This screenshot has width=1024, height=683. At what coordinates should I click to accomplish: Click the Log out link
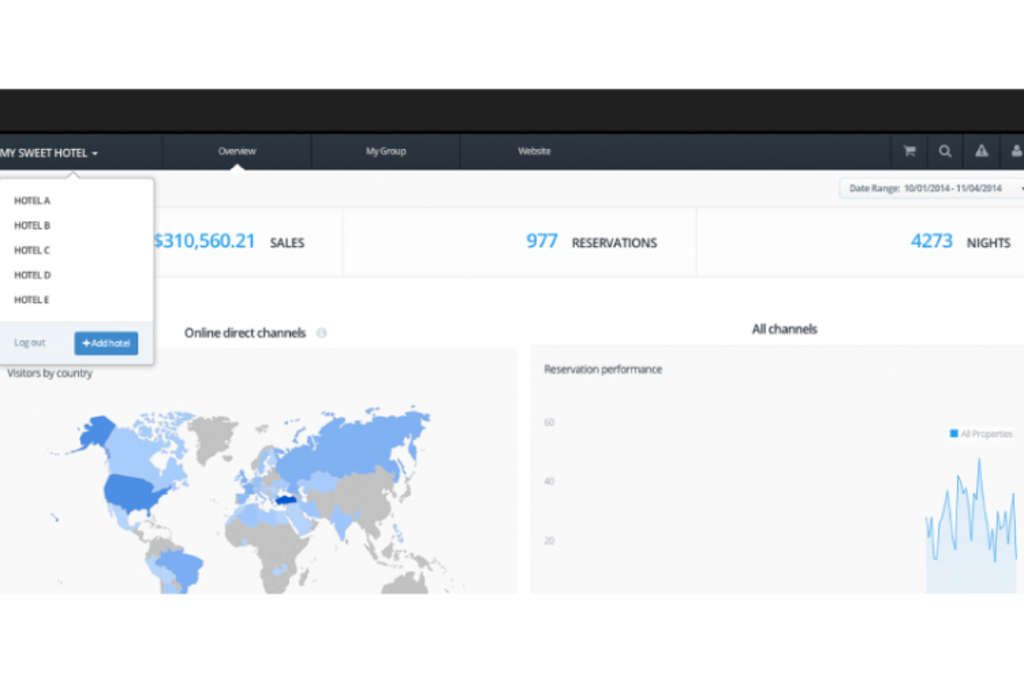[29, 343]
